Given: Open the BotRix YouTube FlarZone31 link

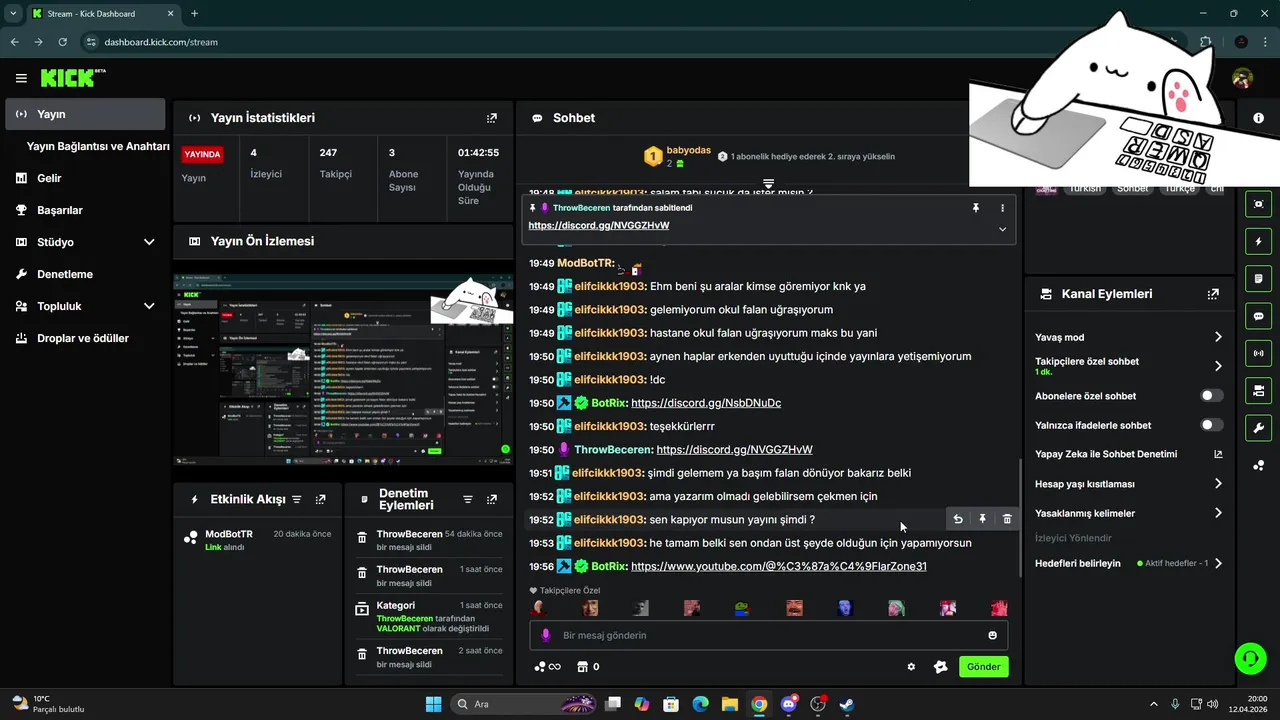Looking at the screenshot, I should pos(779,566).
